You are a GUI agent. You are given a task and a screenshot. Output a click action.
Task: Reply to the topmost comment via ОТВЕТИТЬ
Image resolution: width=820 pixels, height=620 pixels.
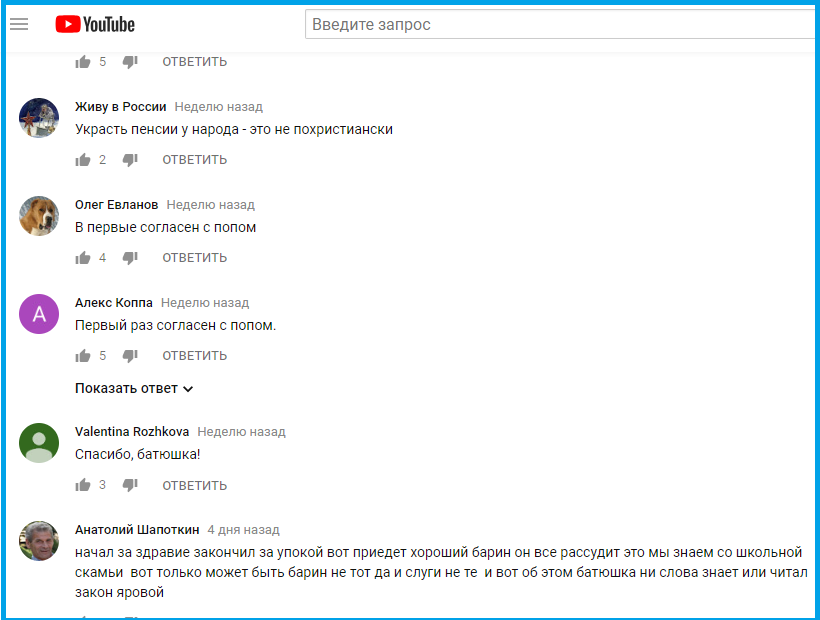point(195,62)
